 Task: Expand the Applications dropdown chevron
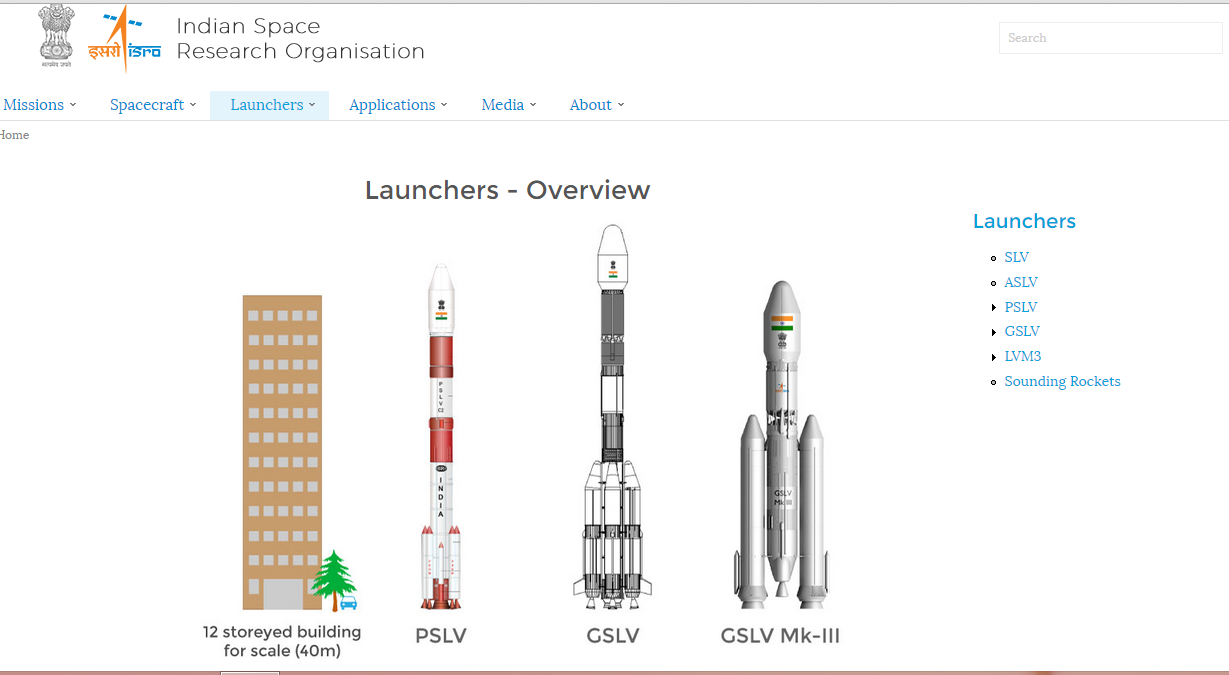444,105
